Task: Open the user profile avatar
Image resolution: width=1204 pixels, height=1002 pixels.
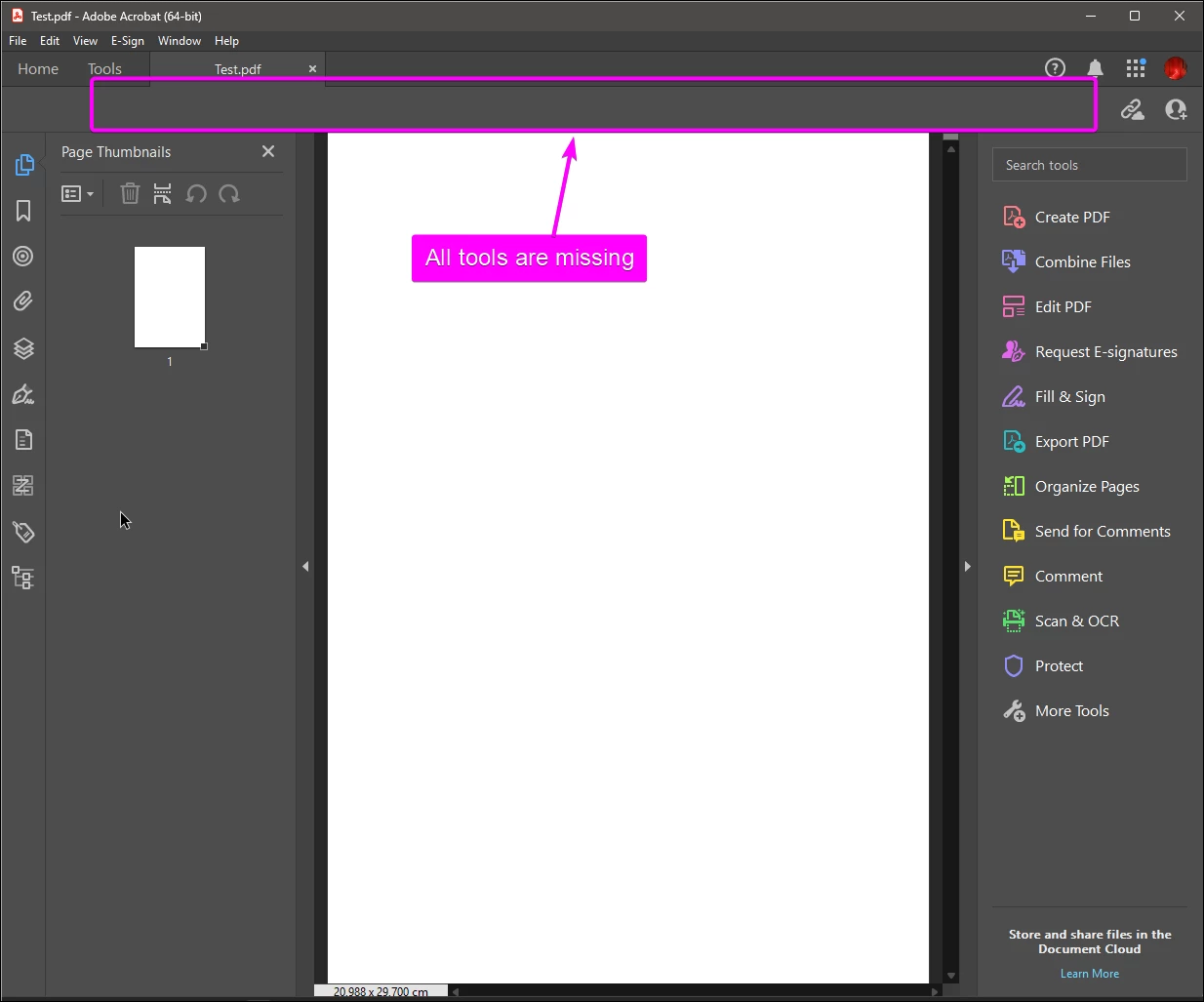Action: pyautogui.click(x=1176, y=68)
